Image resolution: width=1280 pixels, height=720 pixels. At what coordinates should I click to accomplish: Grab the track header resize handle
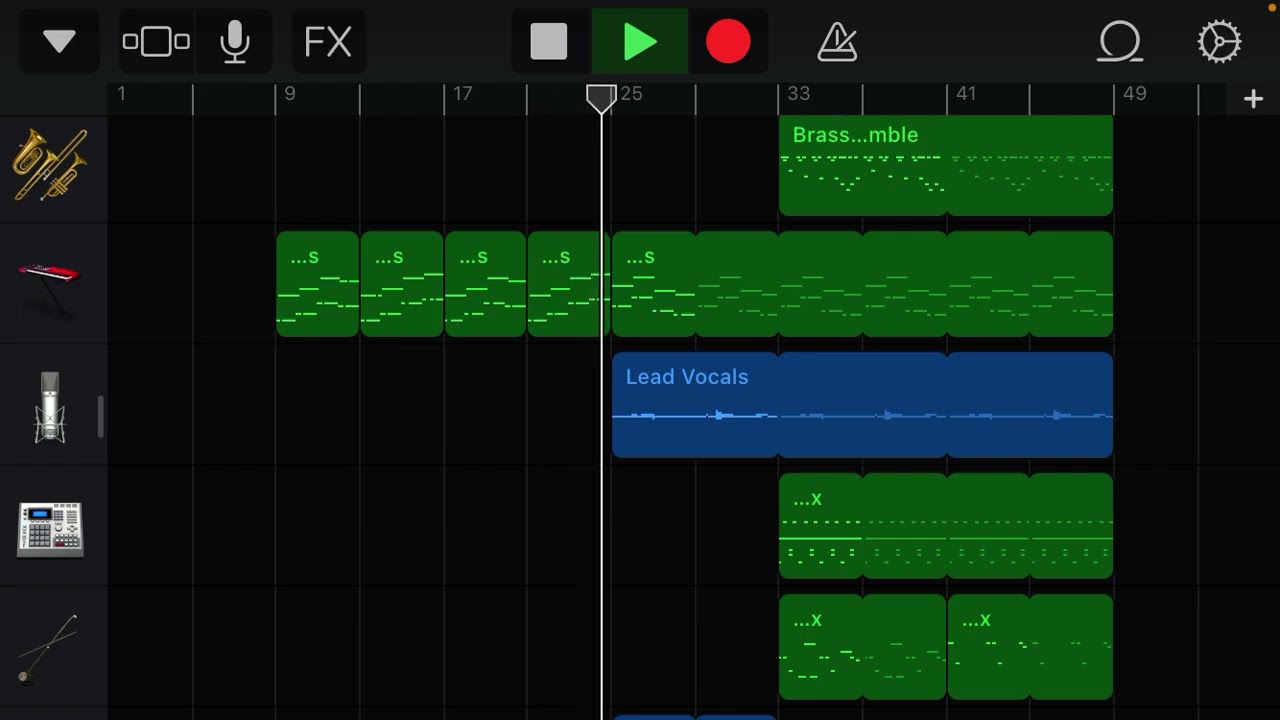(x=101, y=417)
